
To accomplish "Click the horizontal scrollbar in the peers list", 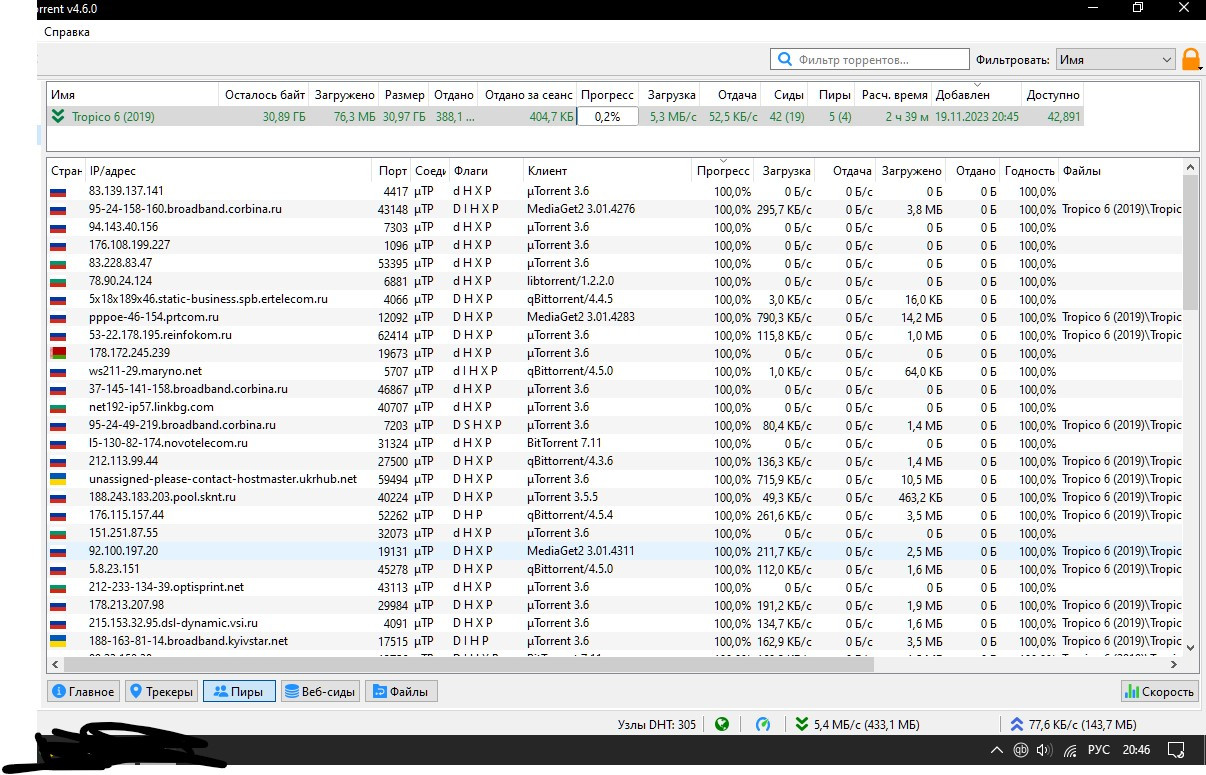I will pyautogui.click(x=460, y=665).
